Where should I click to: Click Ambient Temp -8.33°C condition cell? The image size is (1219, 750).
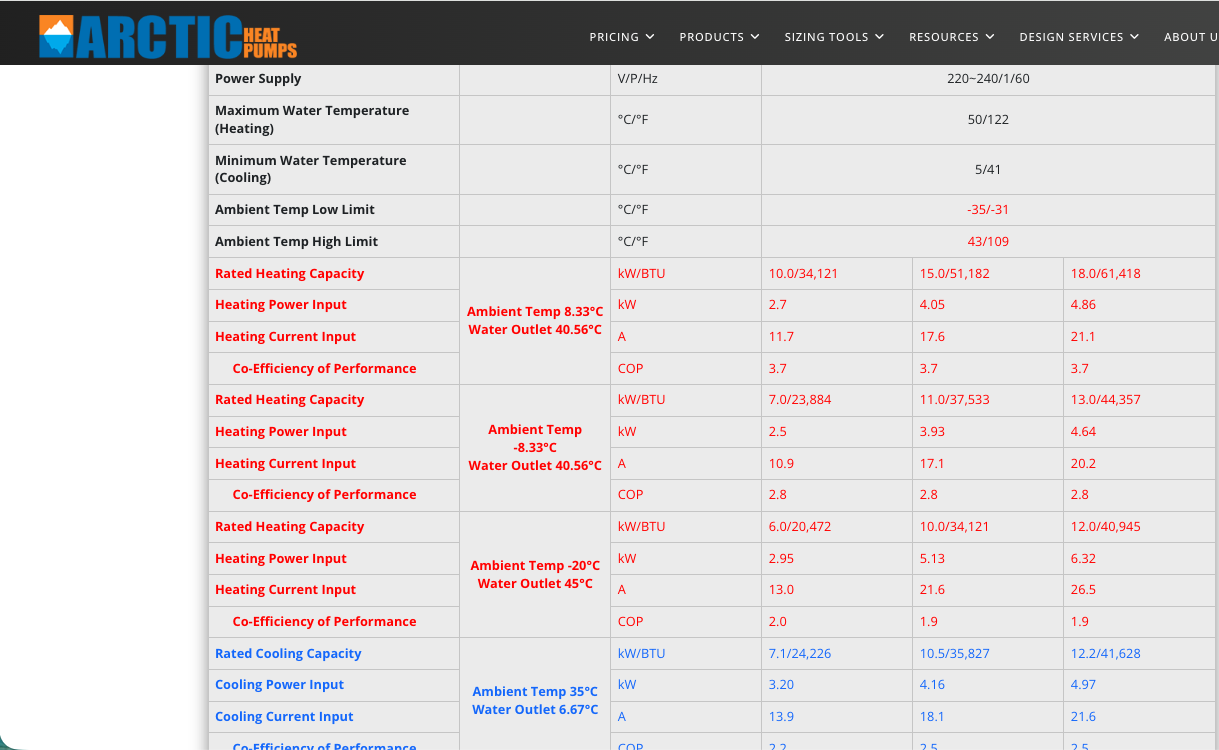[535, 447]
